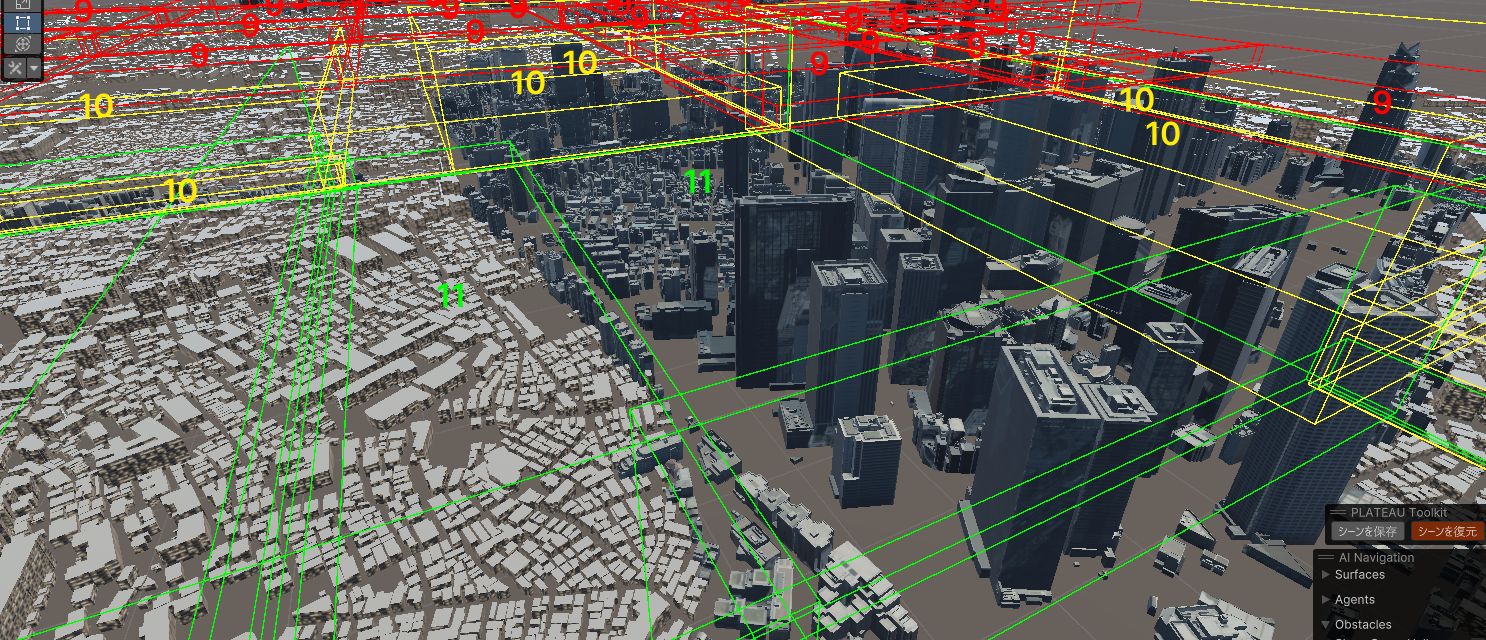
Task: Select the Scale tool icon
Action: pos(21,4)
